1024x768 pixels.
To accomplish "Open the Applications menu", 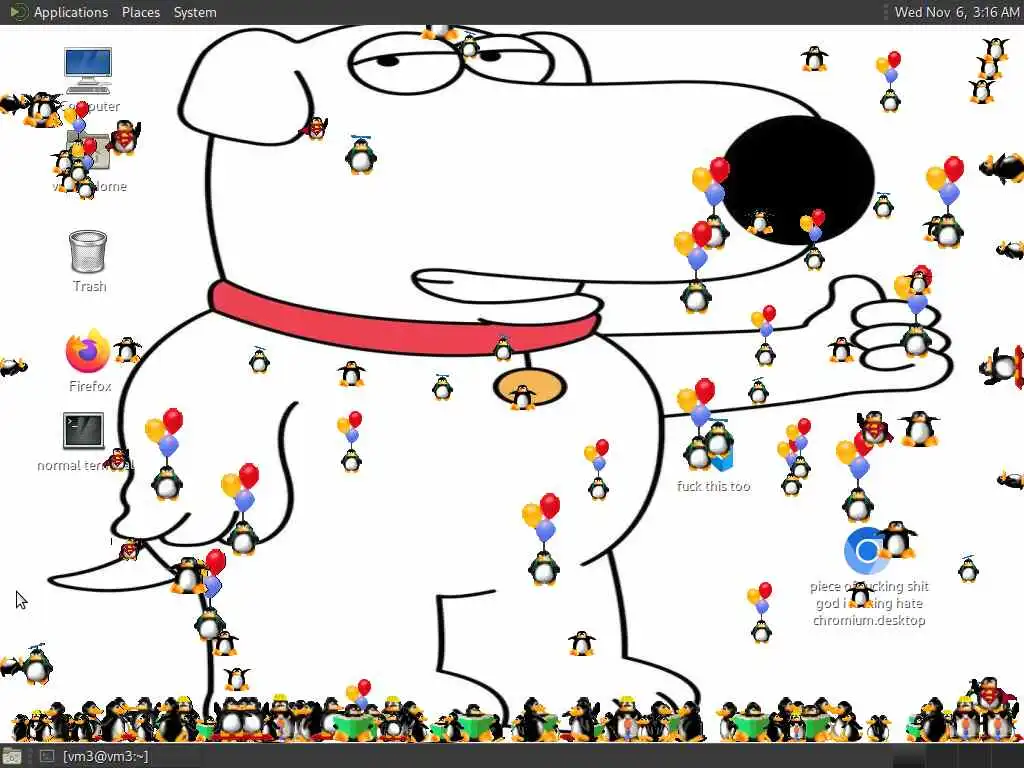I will tap(59, 12).
